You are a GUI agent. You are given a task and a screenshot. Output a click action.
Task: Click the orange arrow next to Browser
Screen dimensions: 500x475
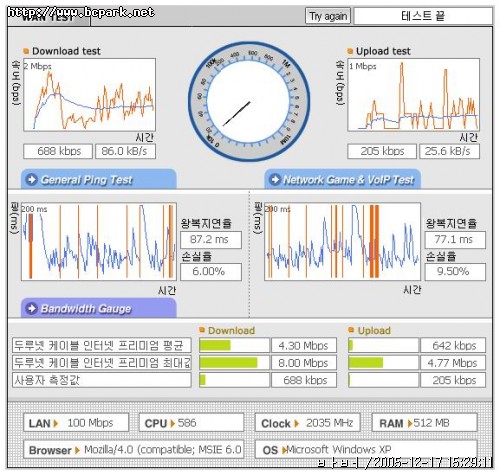coord(77,450)
